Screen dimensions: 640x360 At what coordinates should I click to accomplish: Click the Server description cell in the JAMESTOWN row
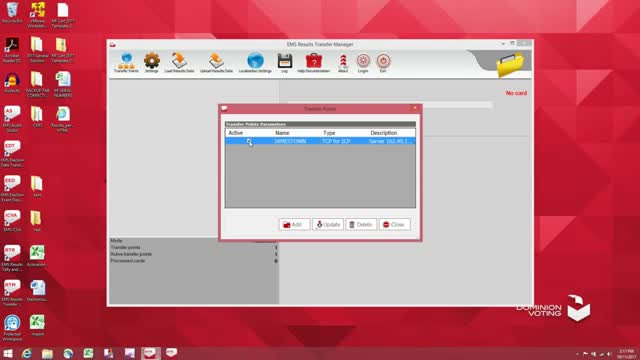click(x=391, y=141)
